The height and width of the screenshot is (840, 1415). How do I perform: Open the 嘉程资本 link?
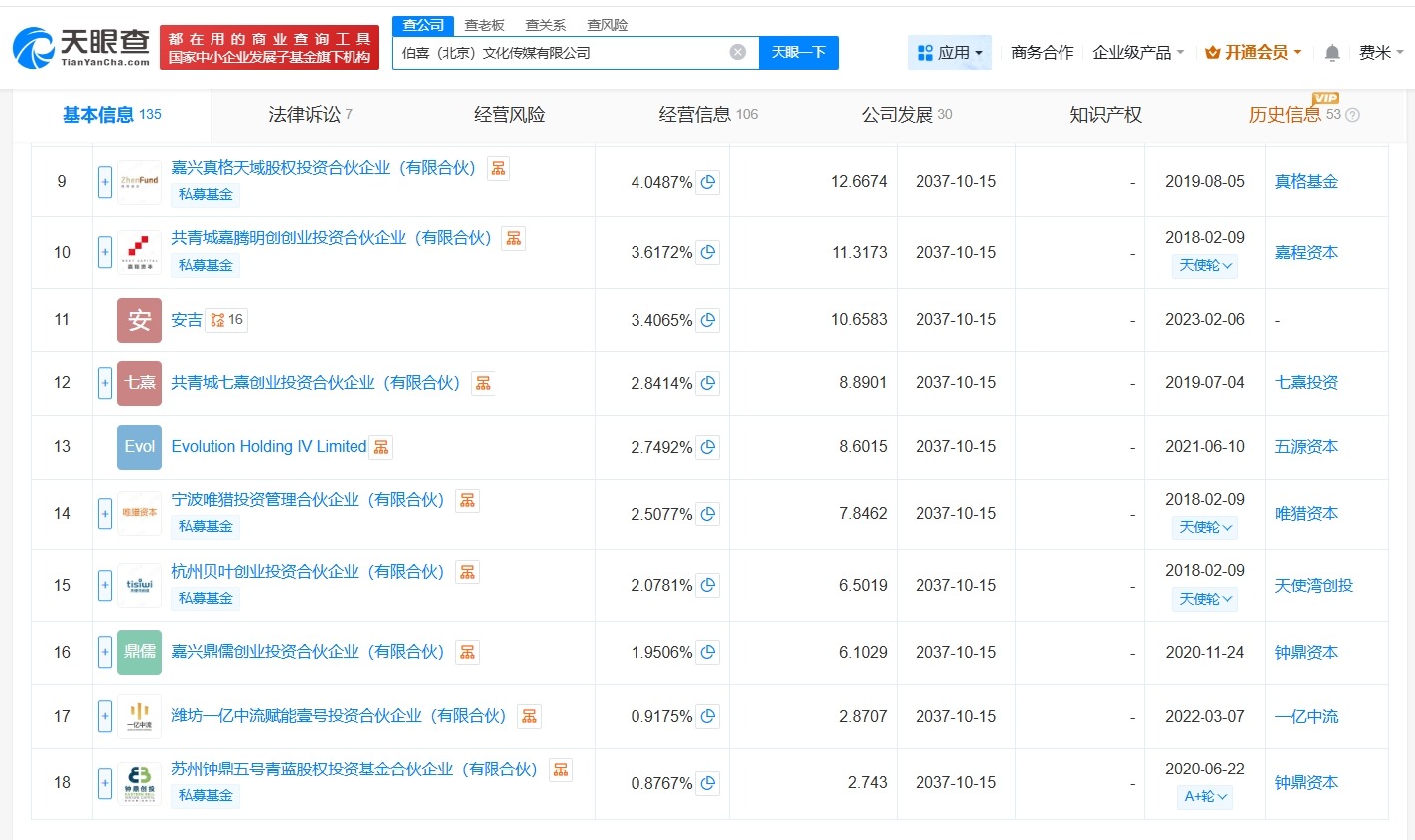1306,252
